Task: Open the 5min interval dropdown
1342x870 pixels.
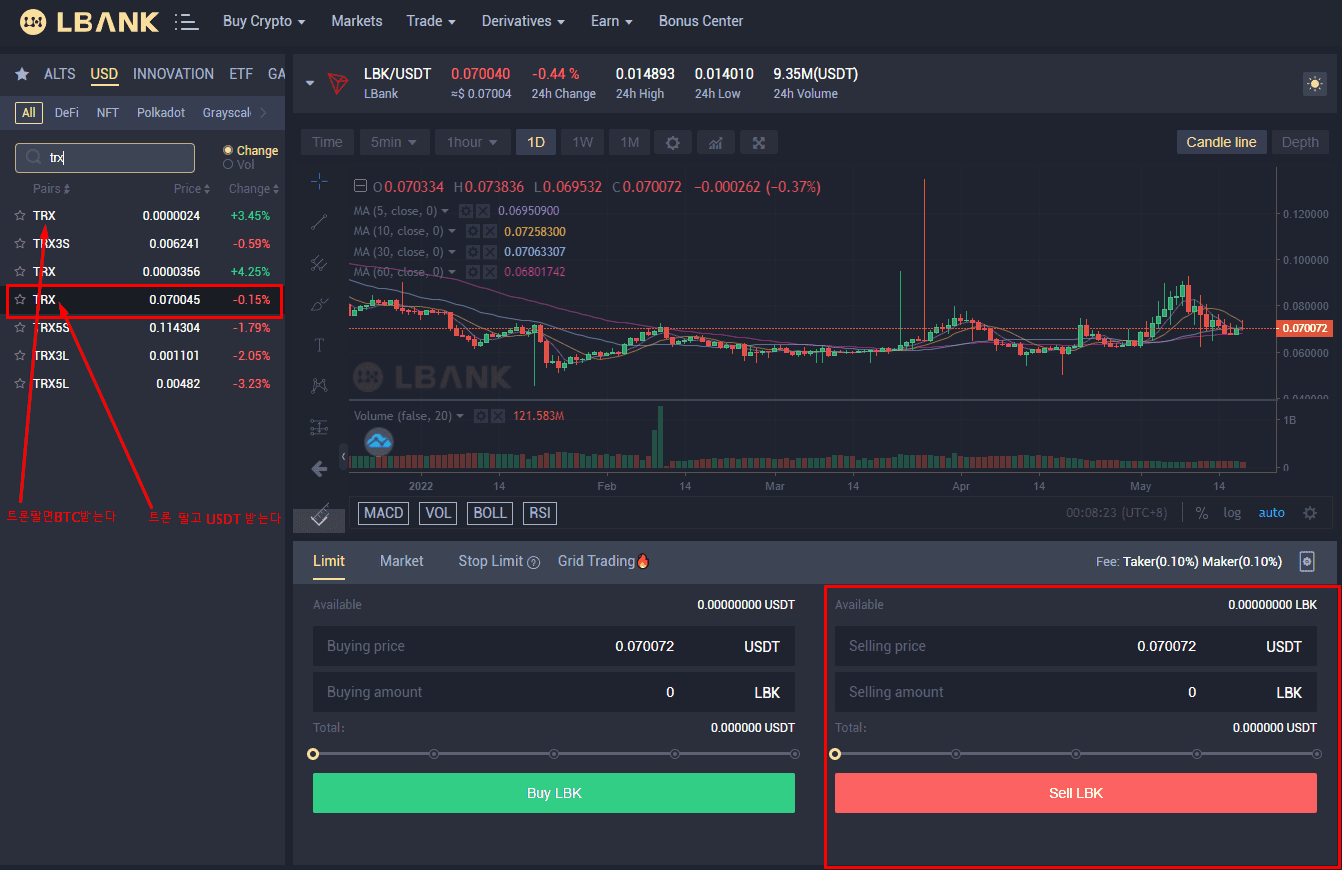Action: (x=394, y=142)
